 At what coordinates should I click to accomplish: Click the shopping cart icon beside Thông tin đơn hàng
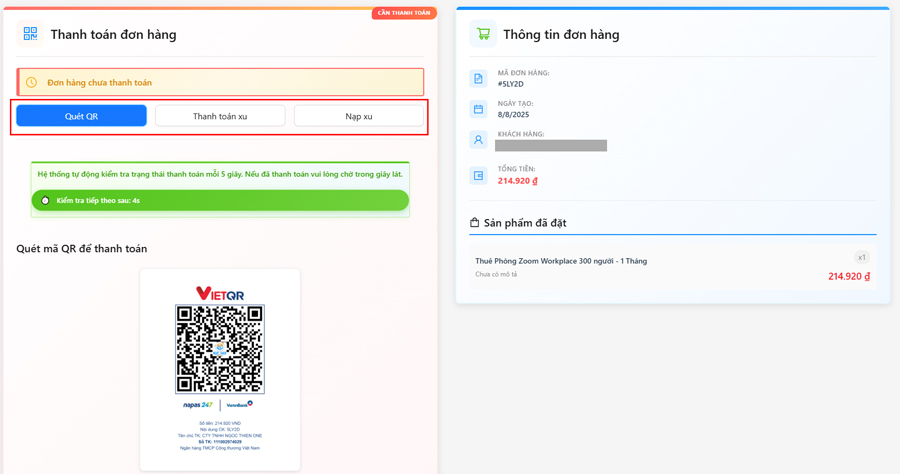[x=483, y=34]
